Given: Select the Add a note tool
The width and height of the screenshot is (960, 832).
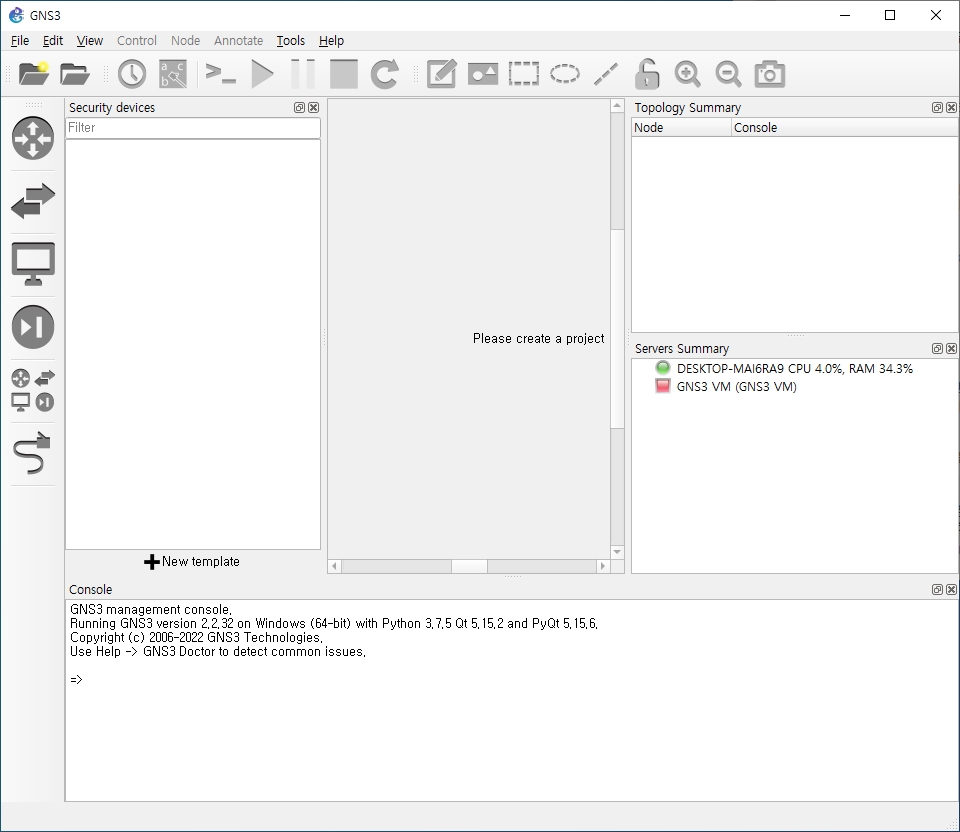Looking at the screenshot, I should (441, 74).
